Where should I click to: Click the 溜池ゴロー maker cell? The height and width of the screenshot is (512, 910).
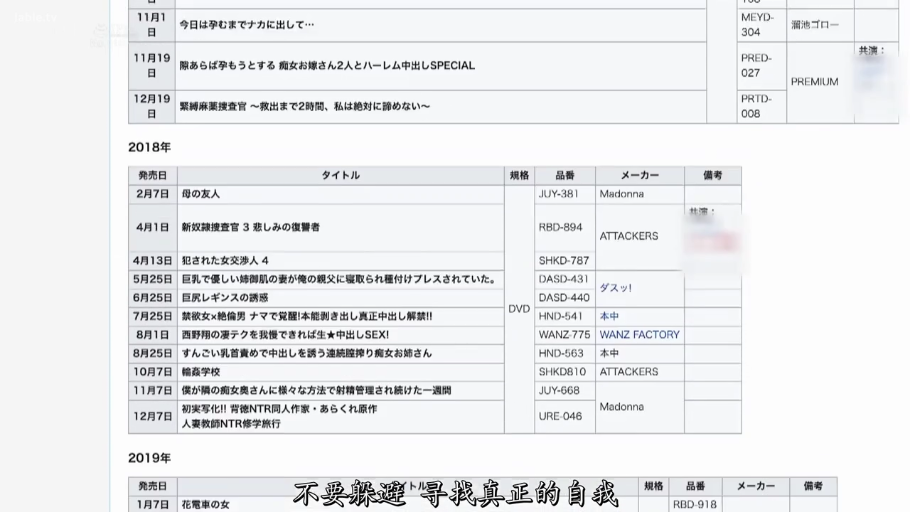point(815,25)
